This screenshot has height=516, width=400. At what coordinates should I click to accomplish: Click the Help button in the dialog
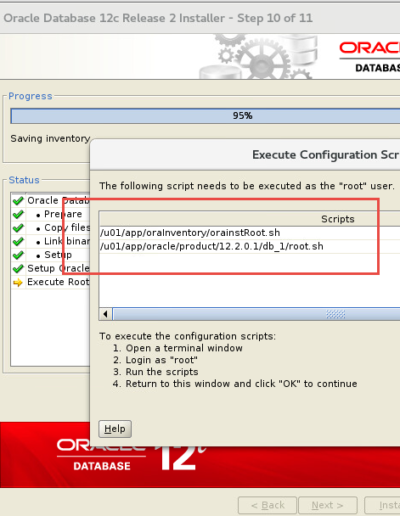pos(115,429)
